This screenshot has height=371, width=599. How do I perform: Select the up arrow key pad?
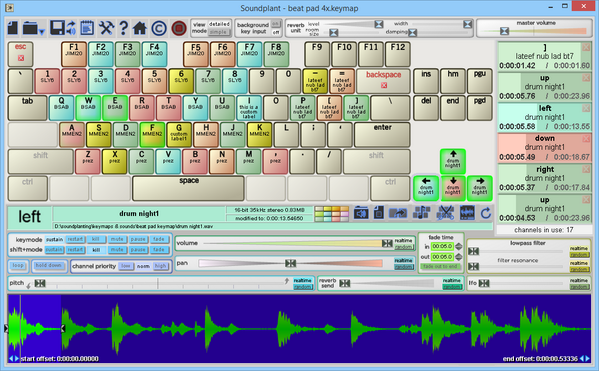click(x=453, y=161)
